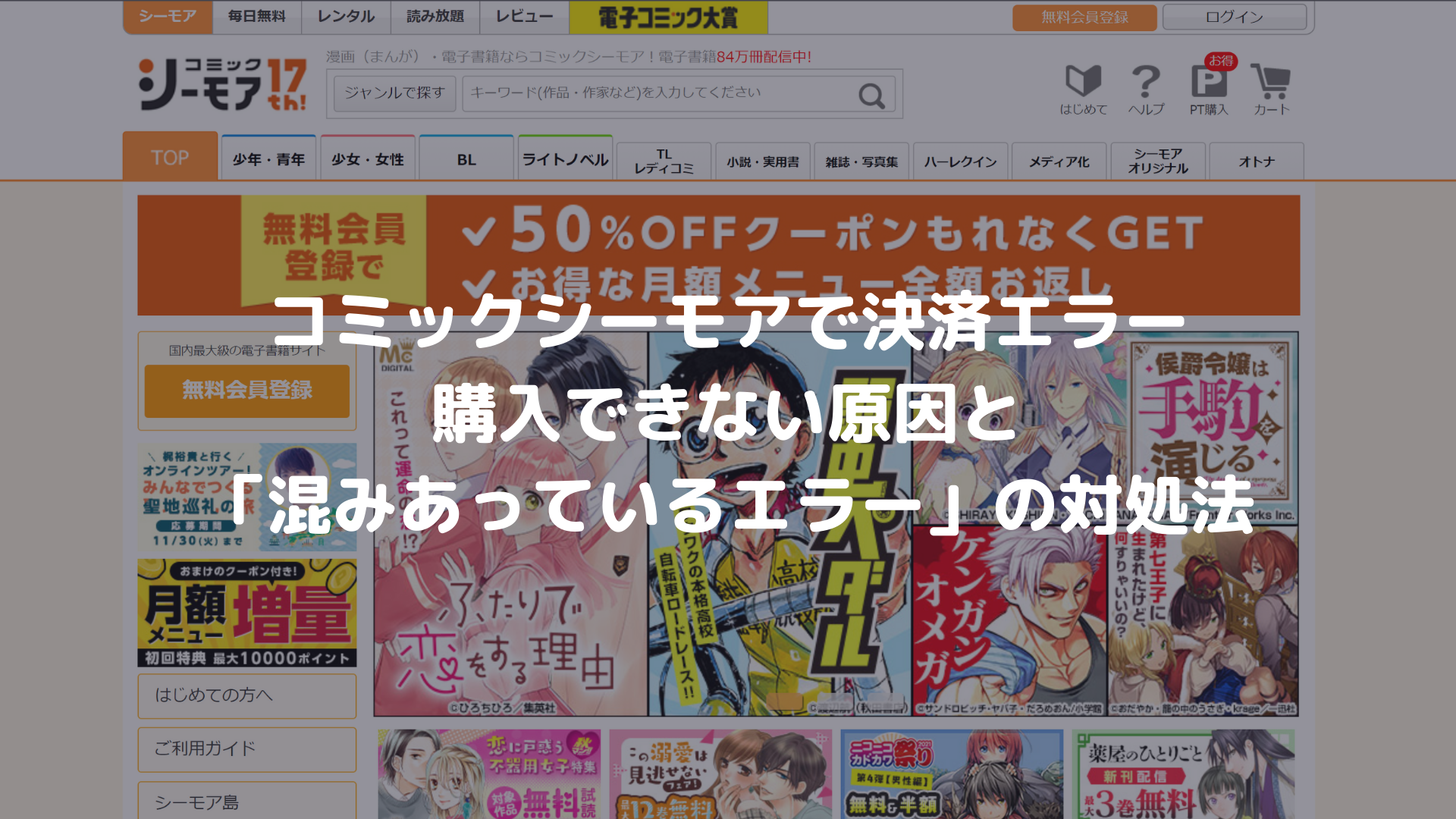Click the コミックシーモア 17th logo
Screen dimensions: 1456x819
223,84
